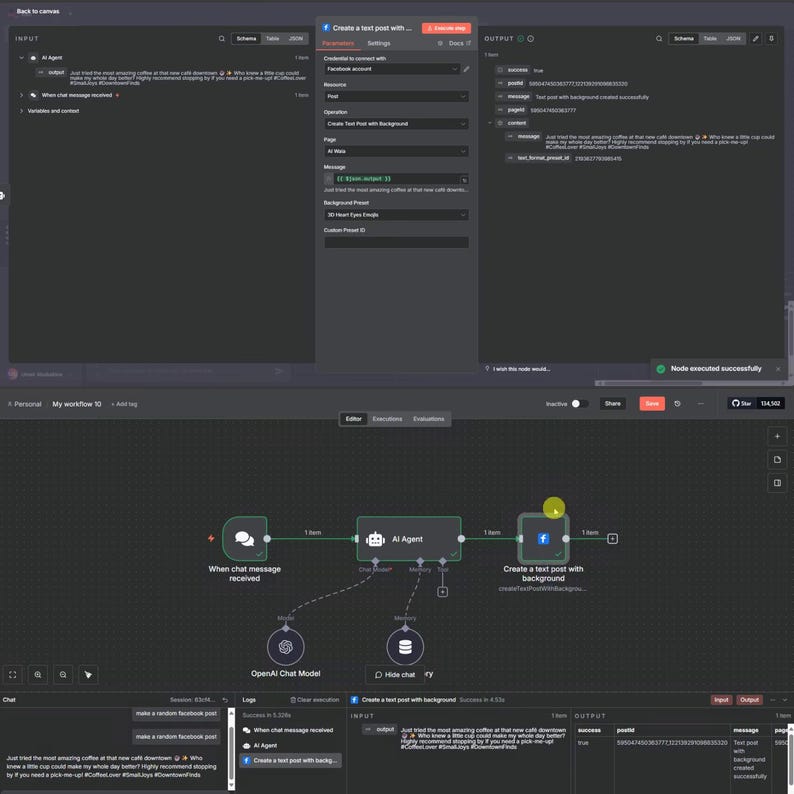Toggle the Output button in the logs panel
The height and width of the screenshot is (794, 794).
pos(749,700)
